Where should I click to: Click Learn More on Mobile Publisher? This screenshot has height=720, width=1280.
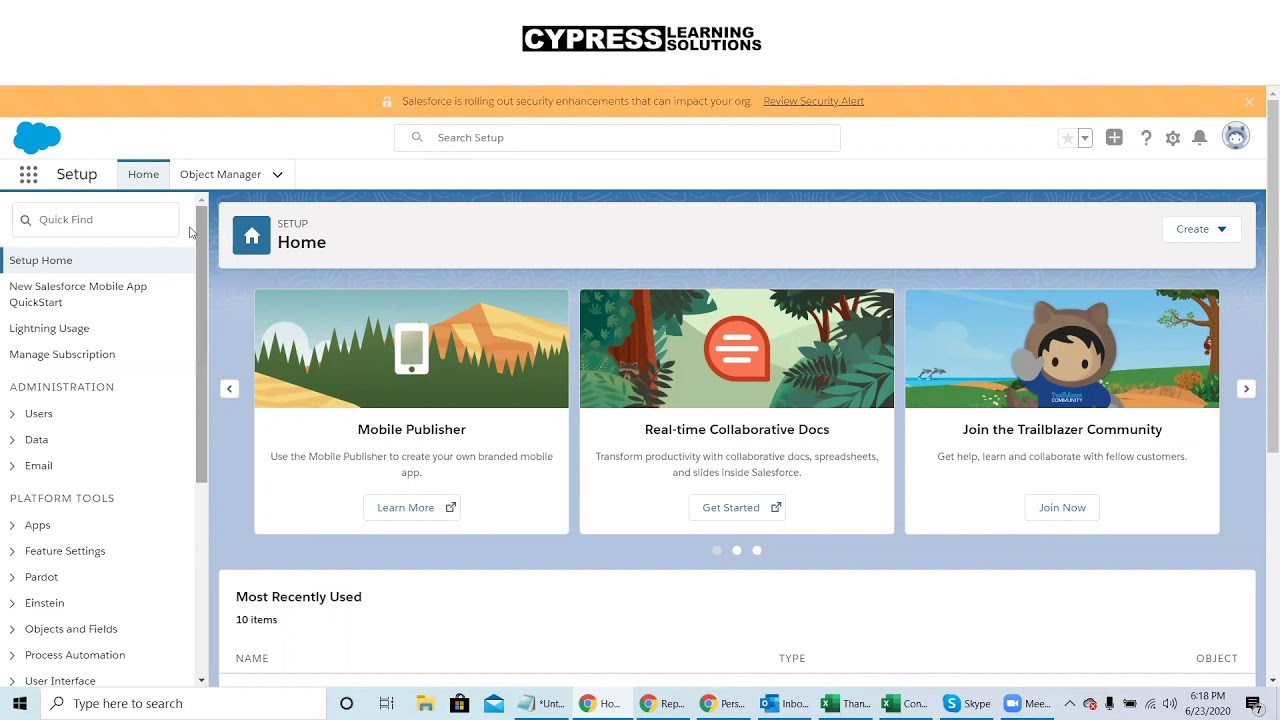tap(412, 508)
